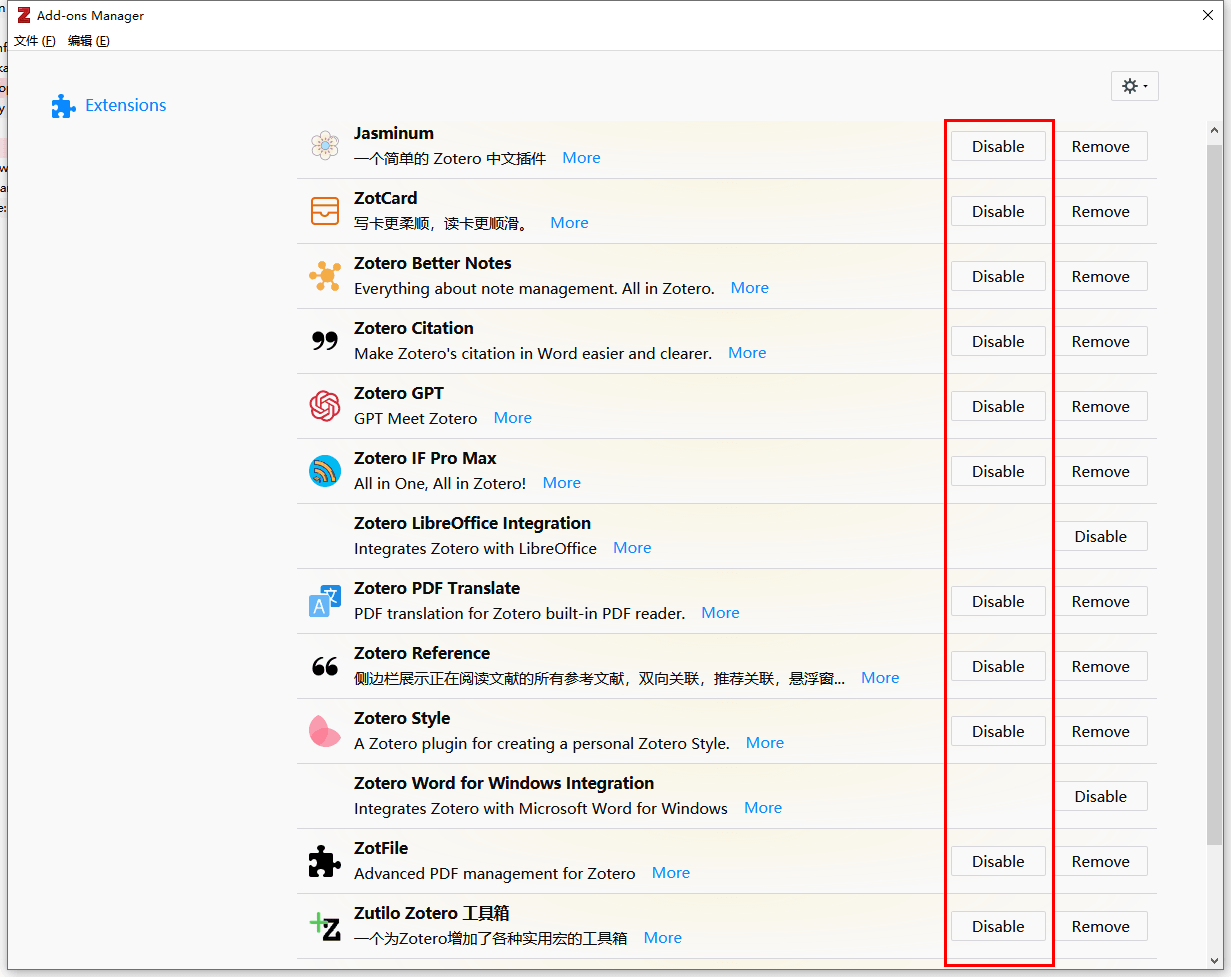Click the vertical scrollbar of extensions list
The image size is (1231, 977).
[1214, 500]
